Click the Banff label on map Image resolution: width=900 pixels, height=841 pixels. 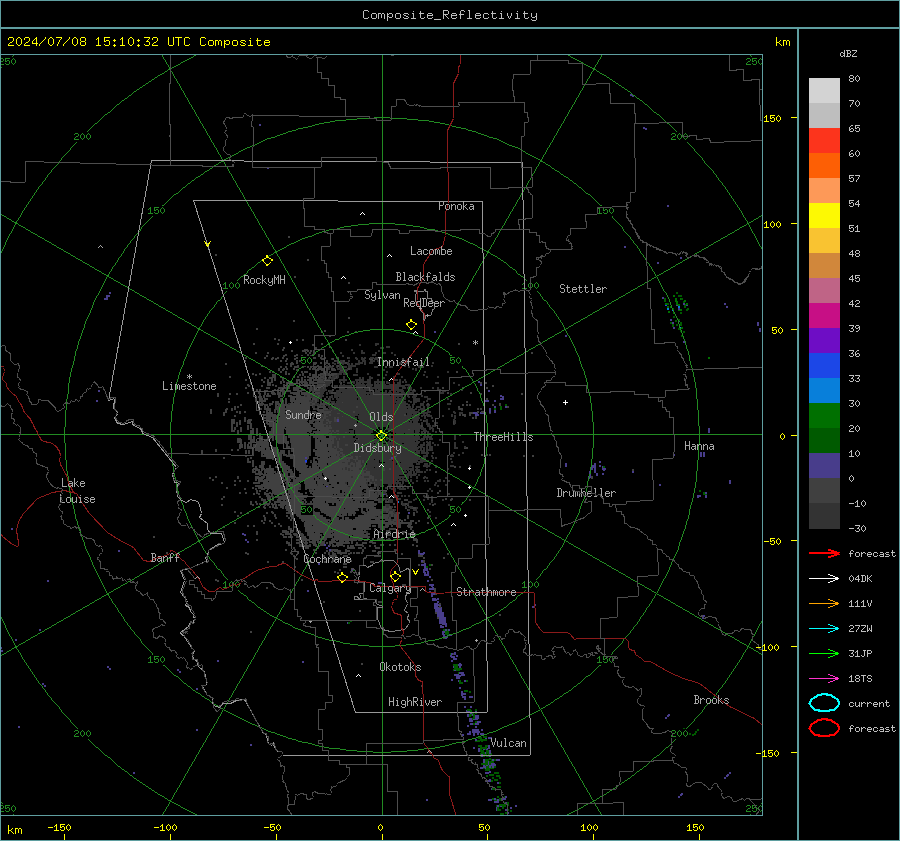point(165,558)
